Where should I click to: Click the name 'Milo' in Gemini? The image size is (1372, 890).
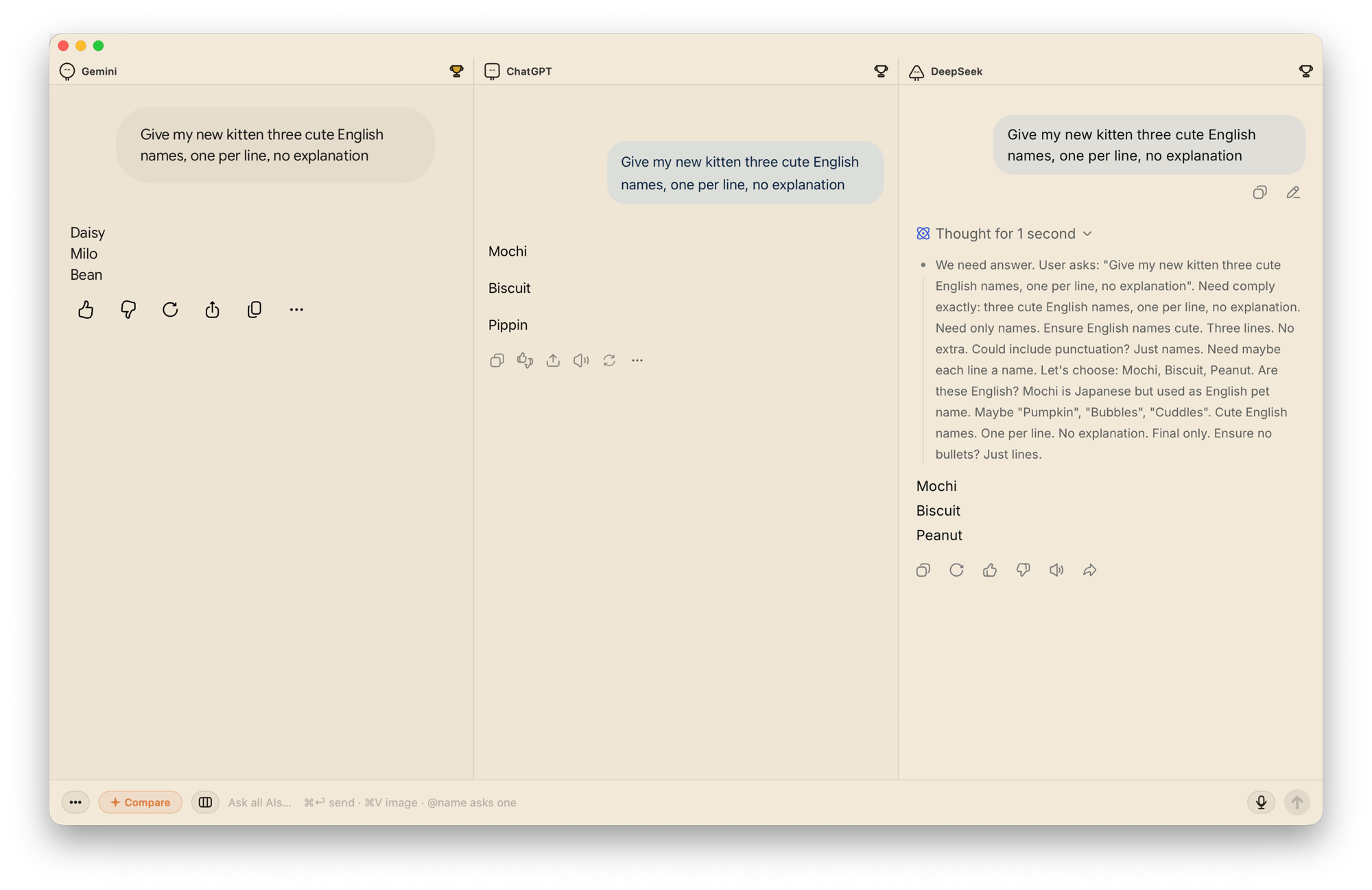[x=84, y=254]
